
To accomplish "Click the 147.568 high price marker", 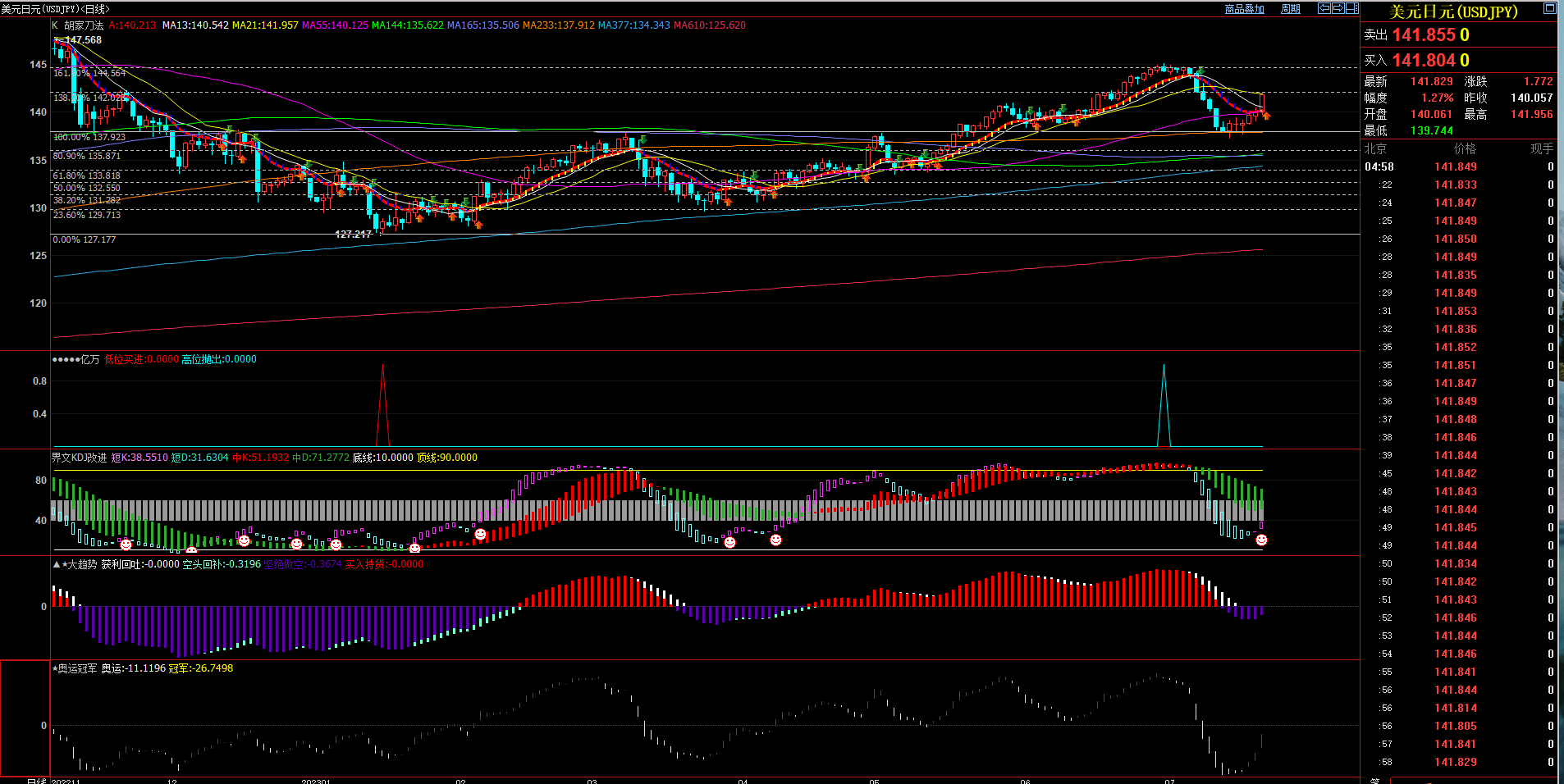I will (83, 40).
